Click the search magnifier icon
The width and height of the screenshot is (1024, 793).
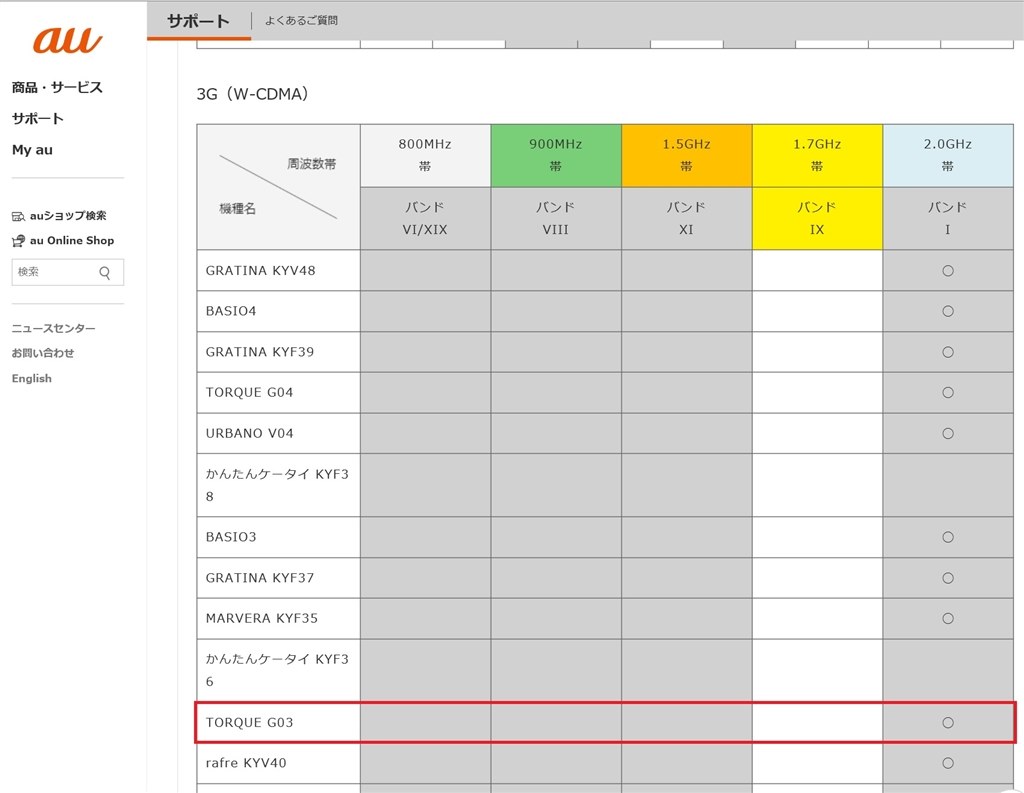tap(104, 272)
